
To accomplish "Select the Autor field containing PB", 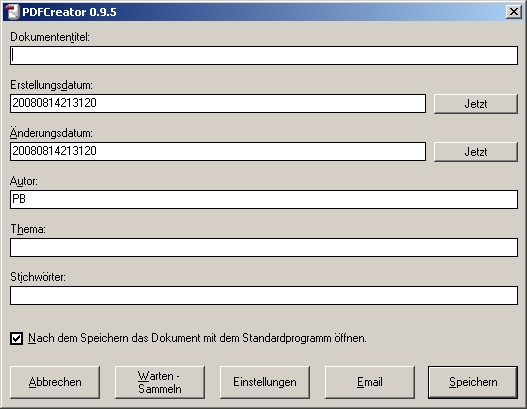I will pyautogui.click(x=264, y=200).
